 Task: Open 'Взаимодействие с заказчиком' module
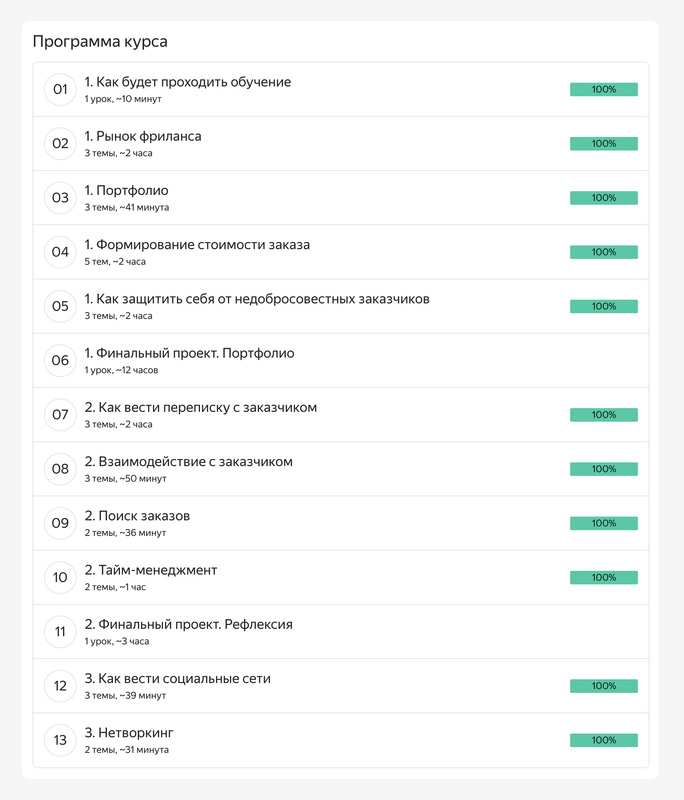coord(188,462)
